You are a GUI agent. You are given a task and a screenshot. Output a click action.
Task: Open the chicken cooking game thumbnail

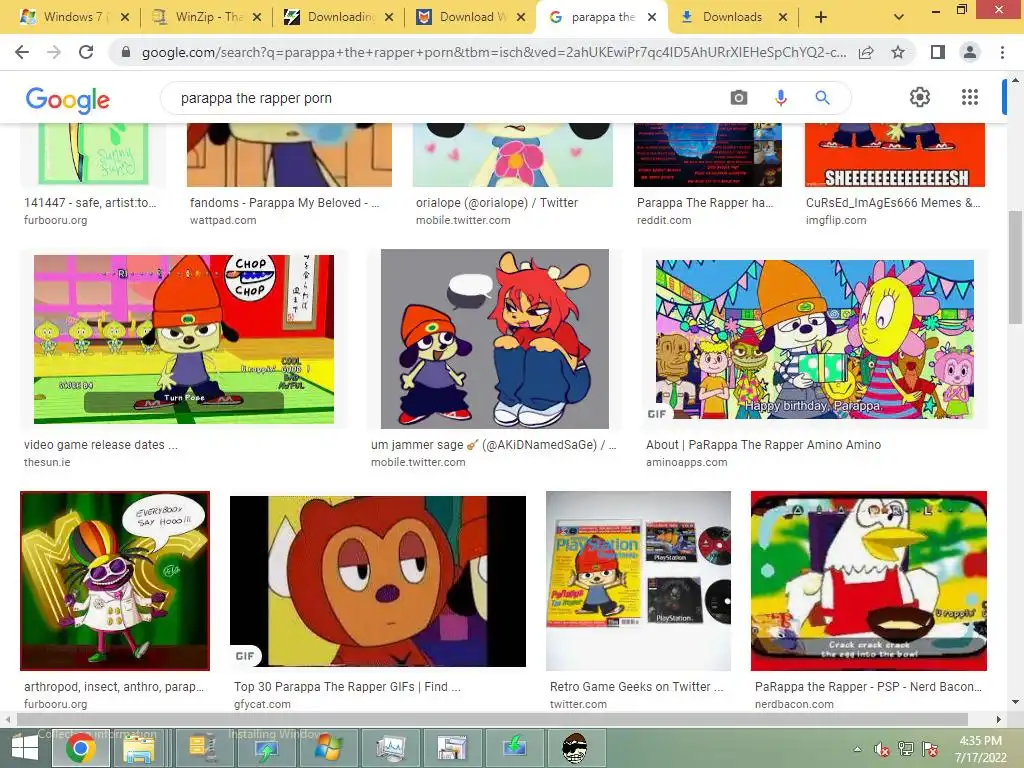pyautogui.click(x=869, y=581)
